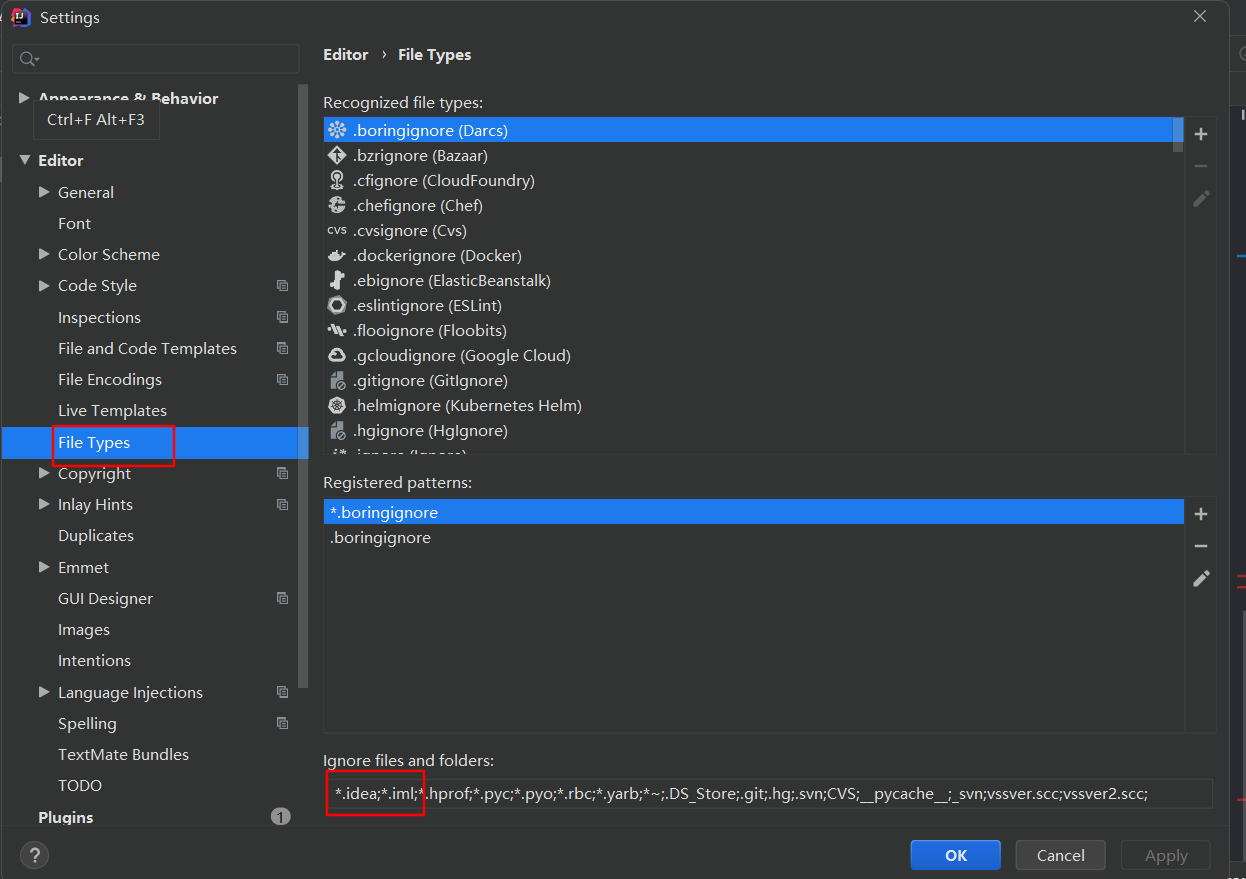Expand the Color Scheme settings node
Screen dimensions: 1246x879
[x=44, y=254]
